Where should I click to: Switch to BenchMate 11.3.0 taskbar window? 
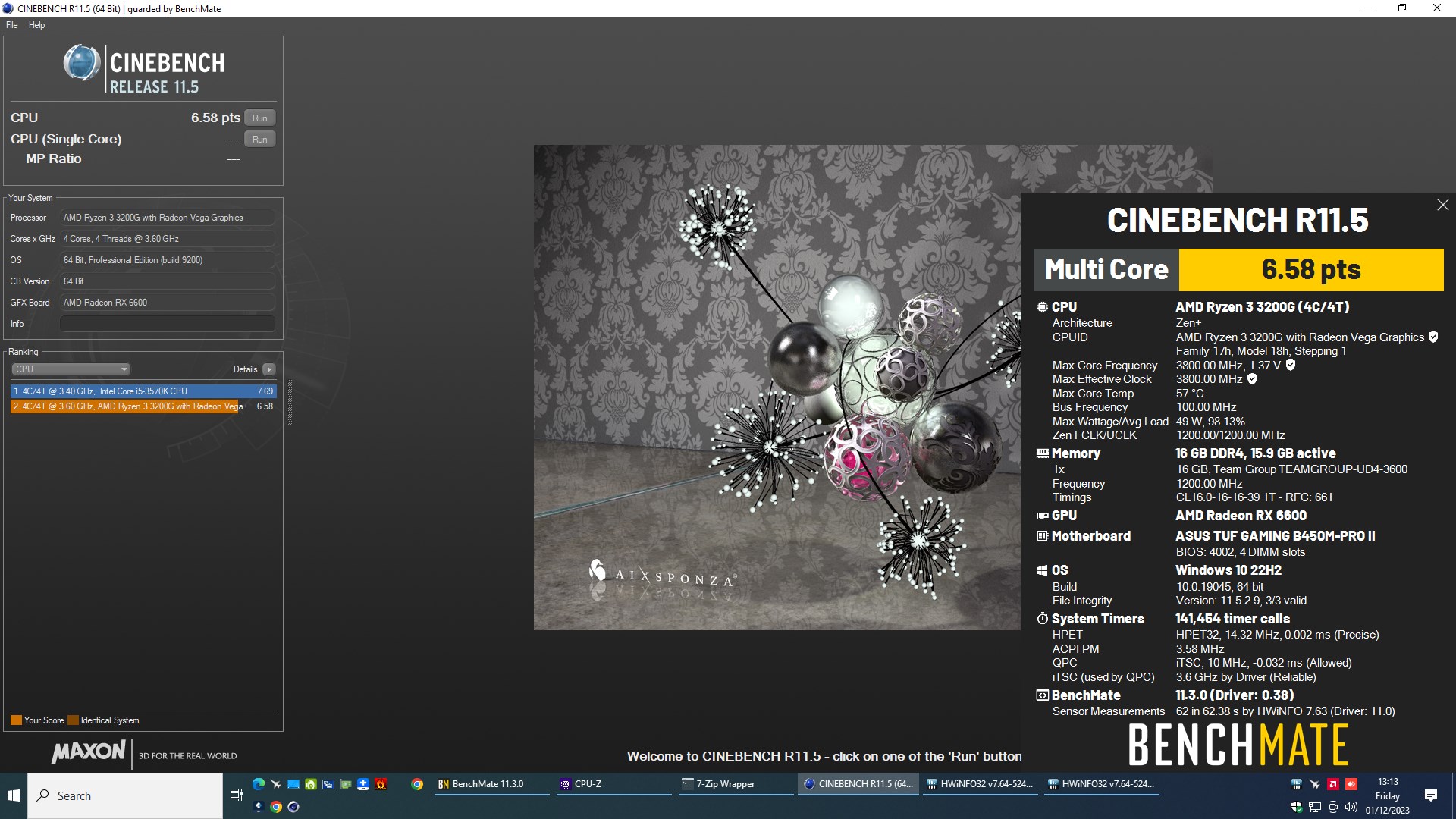click(492, 784)
